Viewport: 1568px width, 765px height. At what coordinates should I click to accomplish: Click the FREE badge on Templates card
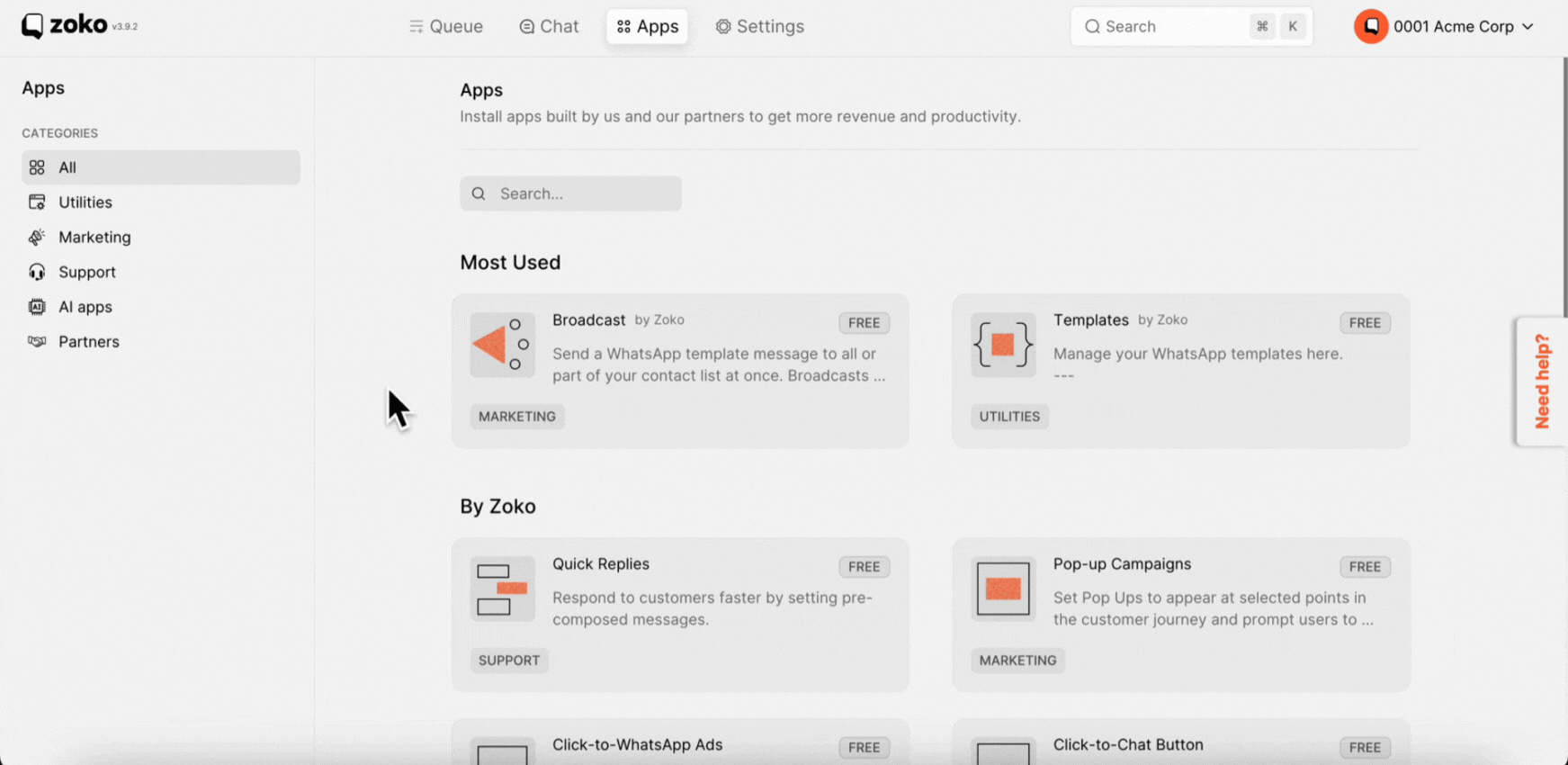pyautogui.click(x=1366, y=323)
